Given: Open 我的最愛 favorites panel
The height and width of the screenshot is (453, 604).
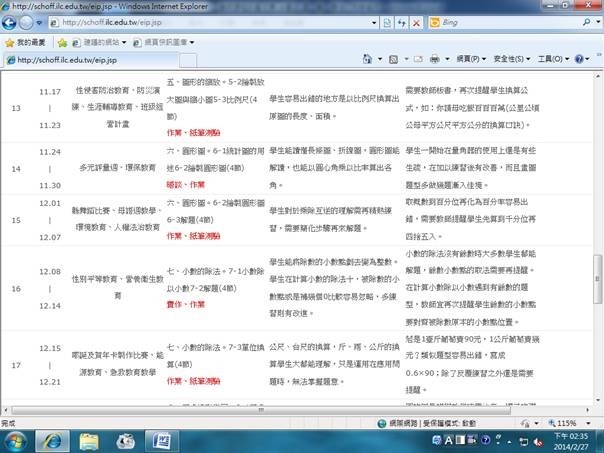Looking at the screenshot, I should coord(26,42).
